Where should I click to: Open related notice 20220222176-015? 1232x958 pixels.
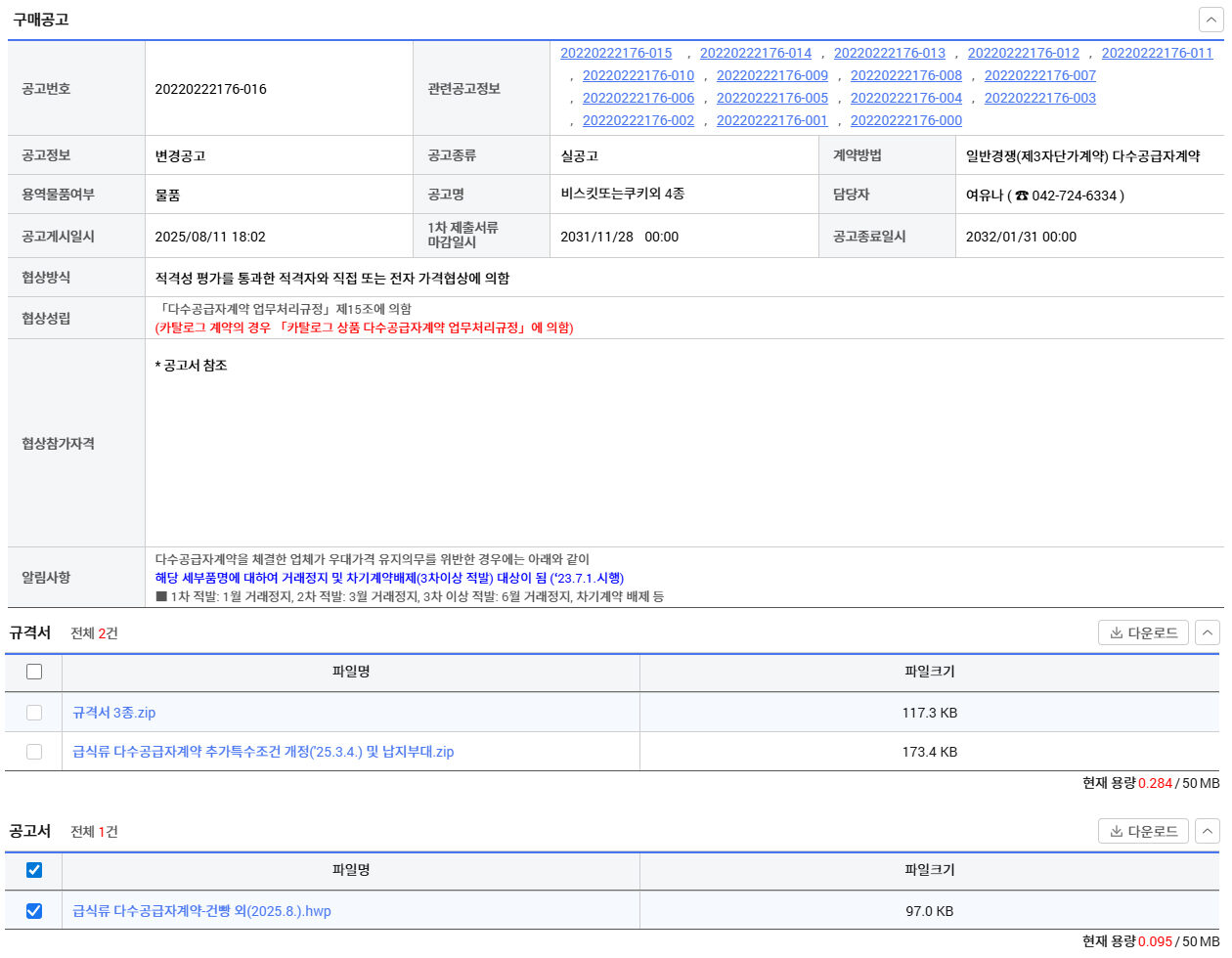[x=616, y=53]
